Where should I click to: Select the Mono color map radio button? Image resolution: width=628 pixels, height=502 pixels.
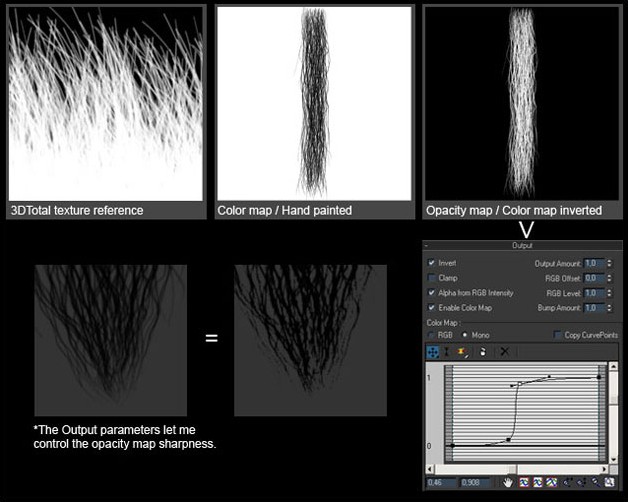(x=465, y=335)
